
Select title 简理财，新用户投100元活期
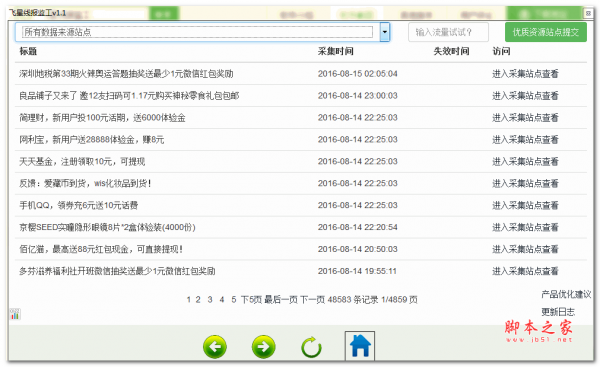click(x=102, y=117)
